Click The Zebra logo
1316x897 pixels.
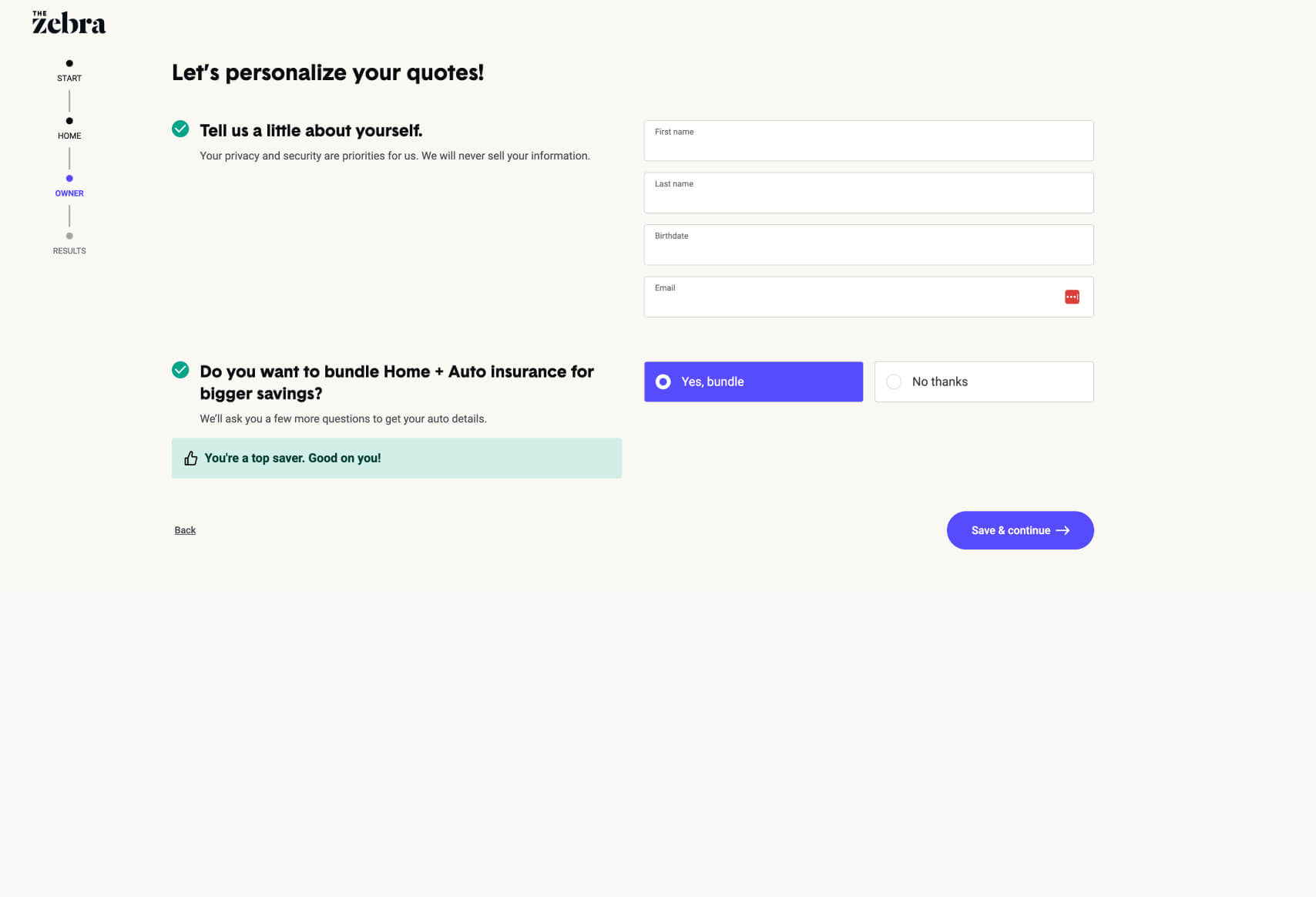tap(69, 23)
